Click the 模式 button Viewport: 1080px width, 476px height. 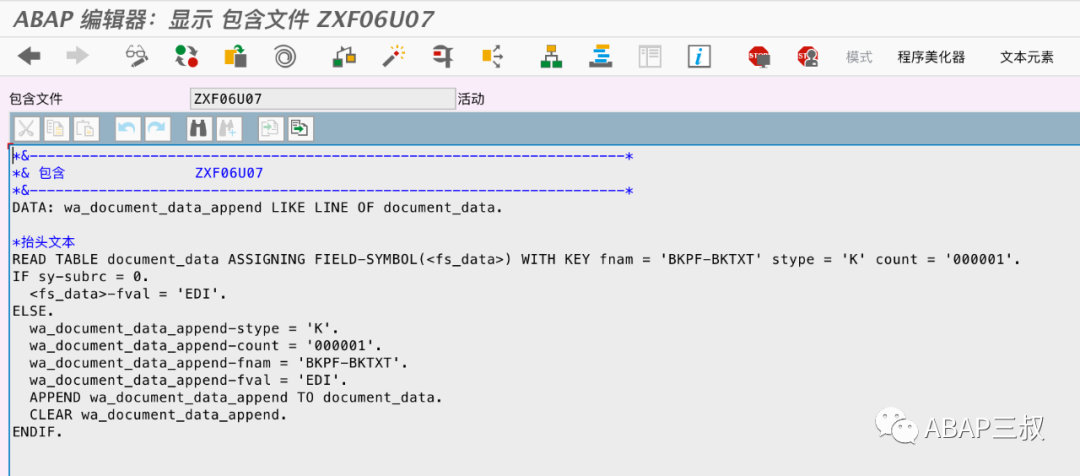[x=859, y=57]
